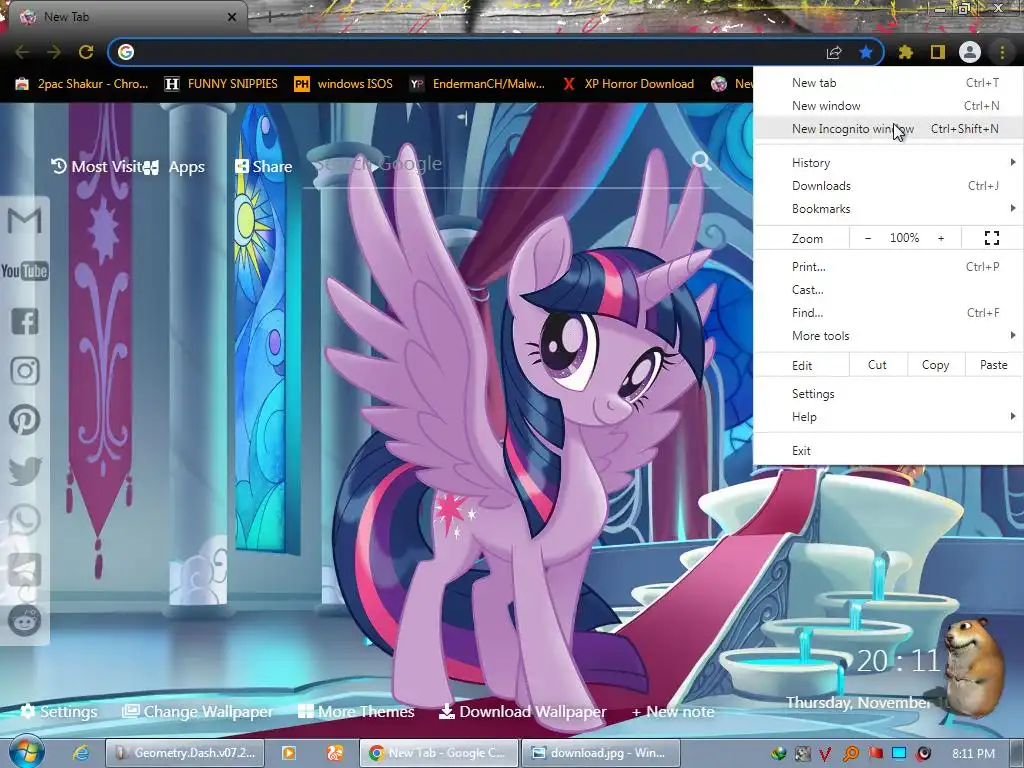Open Telegram from the left sidebar
The height and width of the screenshot is (768, 1024).
coord(25,570)
